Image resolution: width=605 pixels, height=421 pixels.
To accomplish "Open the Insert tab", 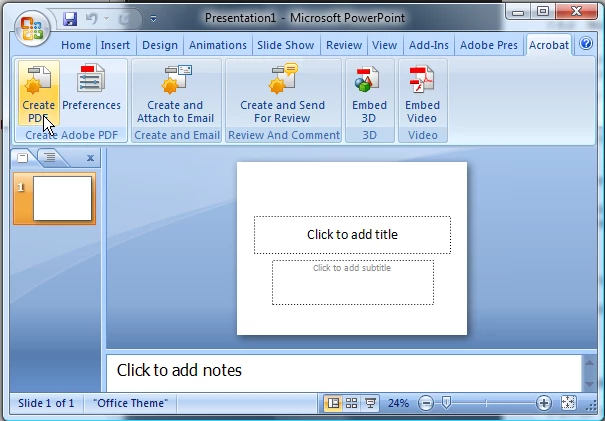I will point(115,45).
